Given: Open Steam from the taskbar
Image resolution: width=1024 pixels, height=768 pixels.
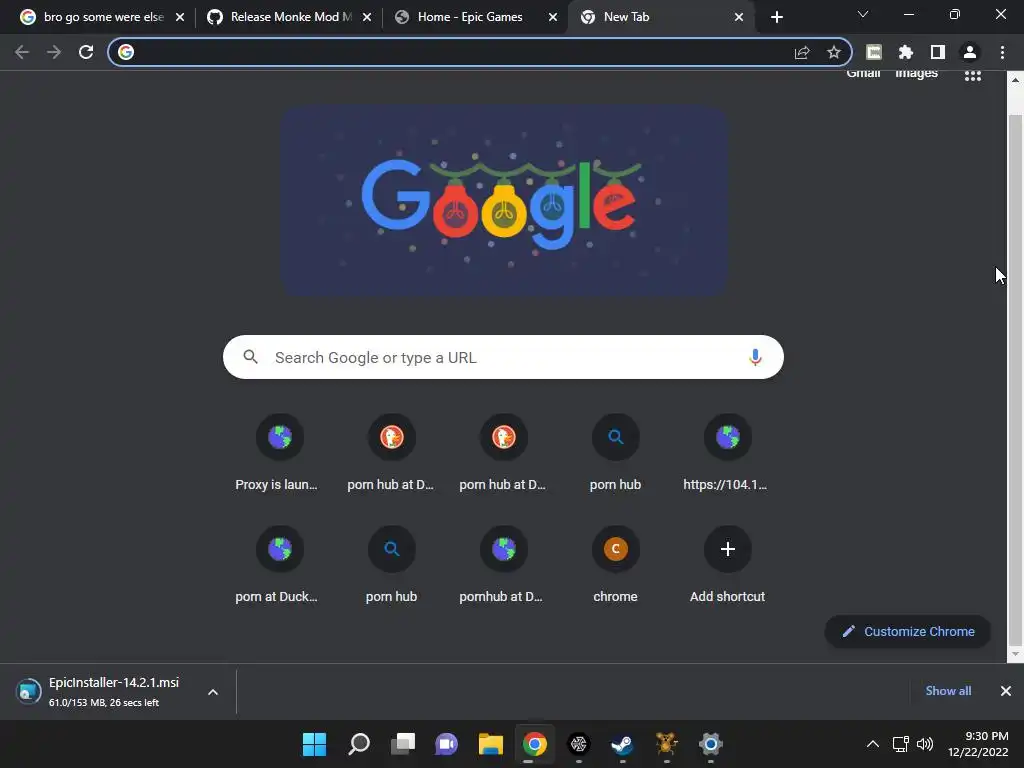Looking at the screenshot, I should 622,744.
